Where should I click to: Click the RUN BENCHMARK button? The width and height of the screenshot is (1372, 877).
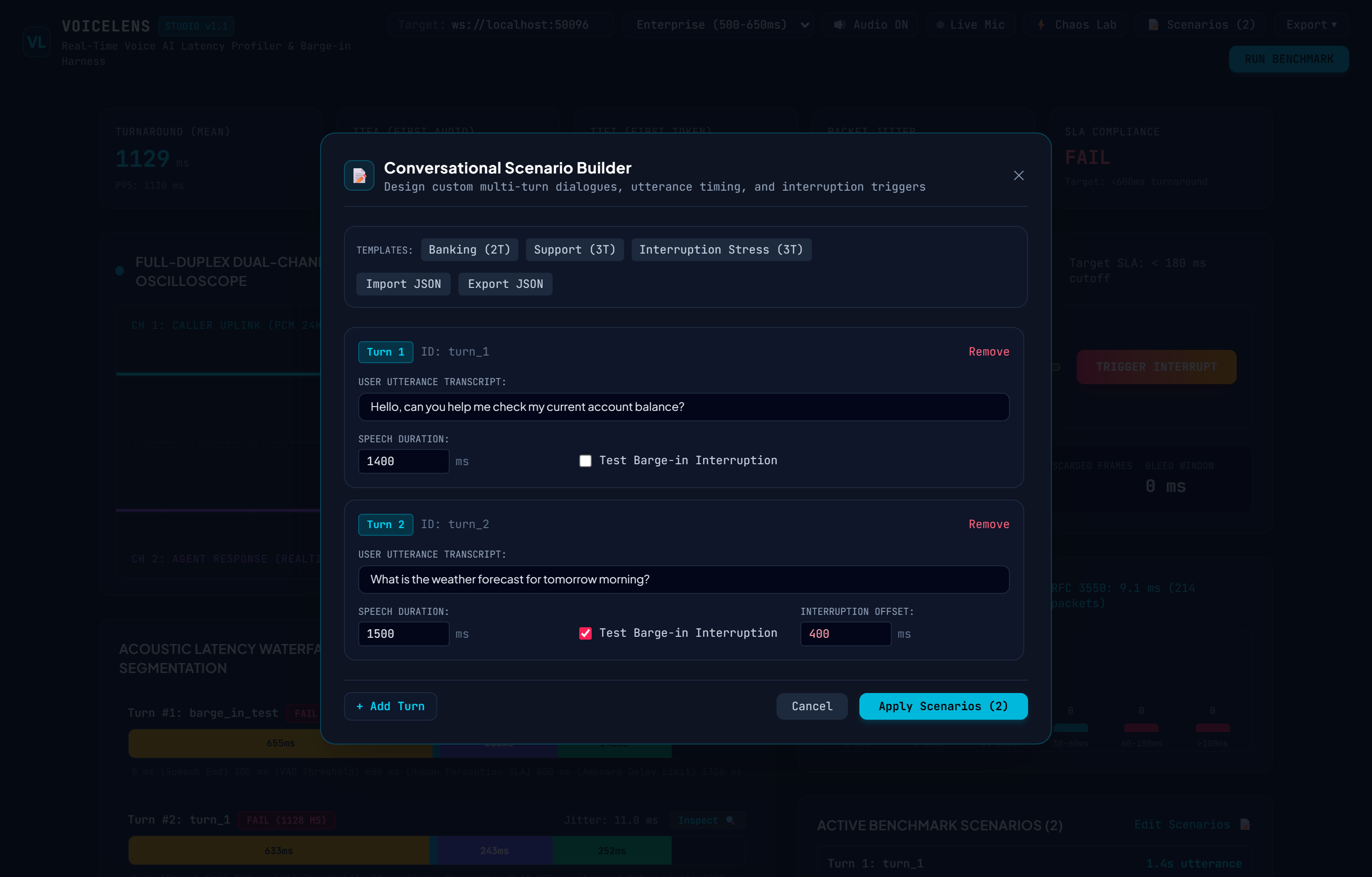coord(1288,59)
